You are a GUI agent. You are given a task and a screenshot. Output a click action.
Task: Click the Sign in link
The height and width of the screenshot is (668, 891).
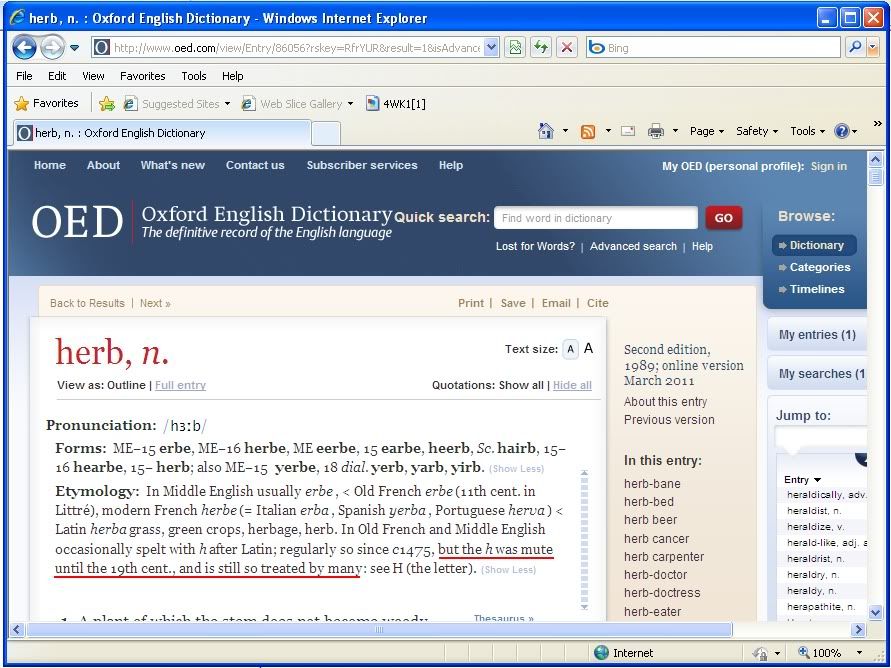(x=828, y=166)
